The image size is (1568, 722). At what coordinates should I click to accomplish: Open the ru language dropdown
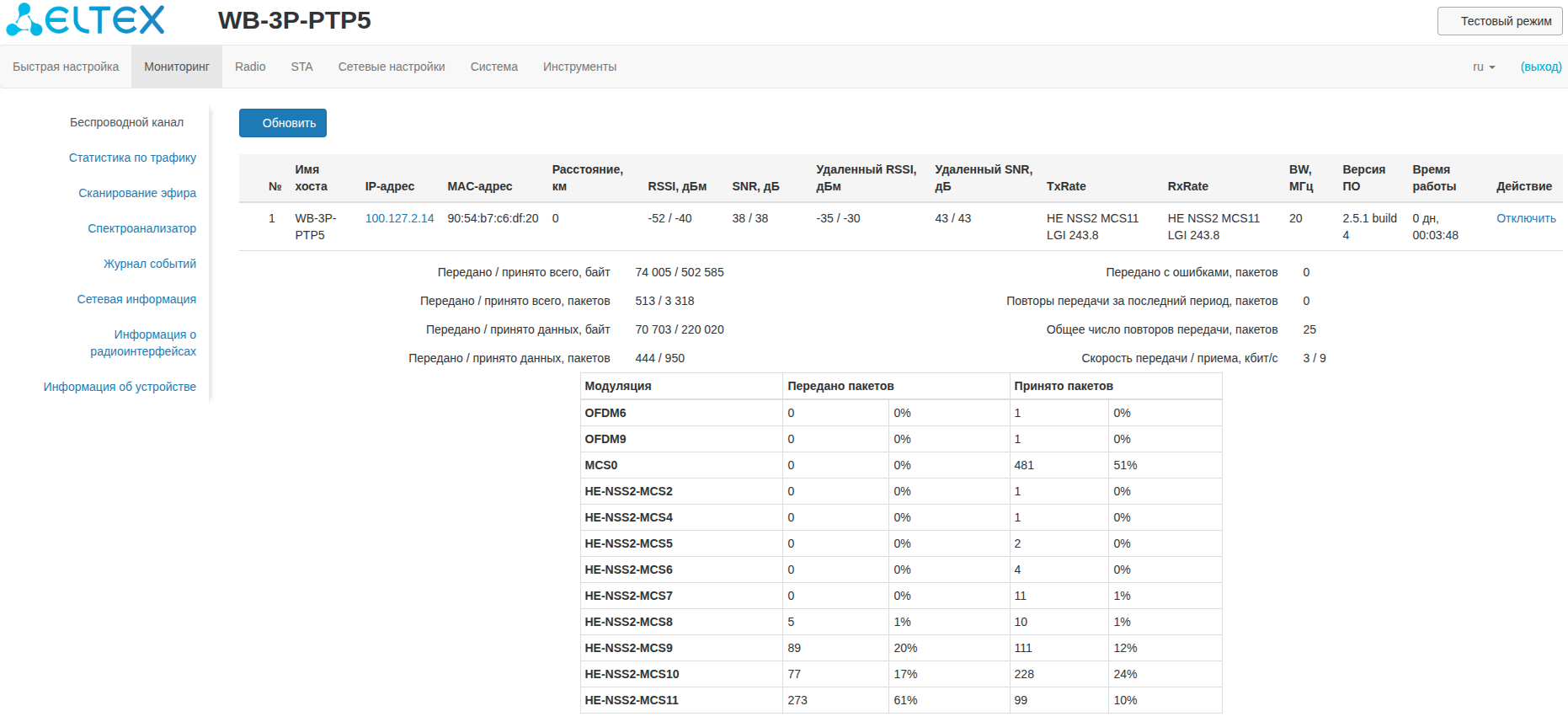click(x=1483, y=67)
